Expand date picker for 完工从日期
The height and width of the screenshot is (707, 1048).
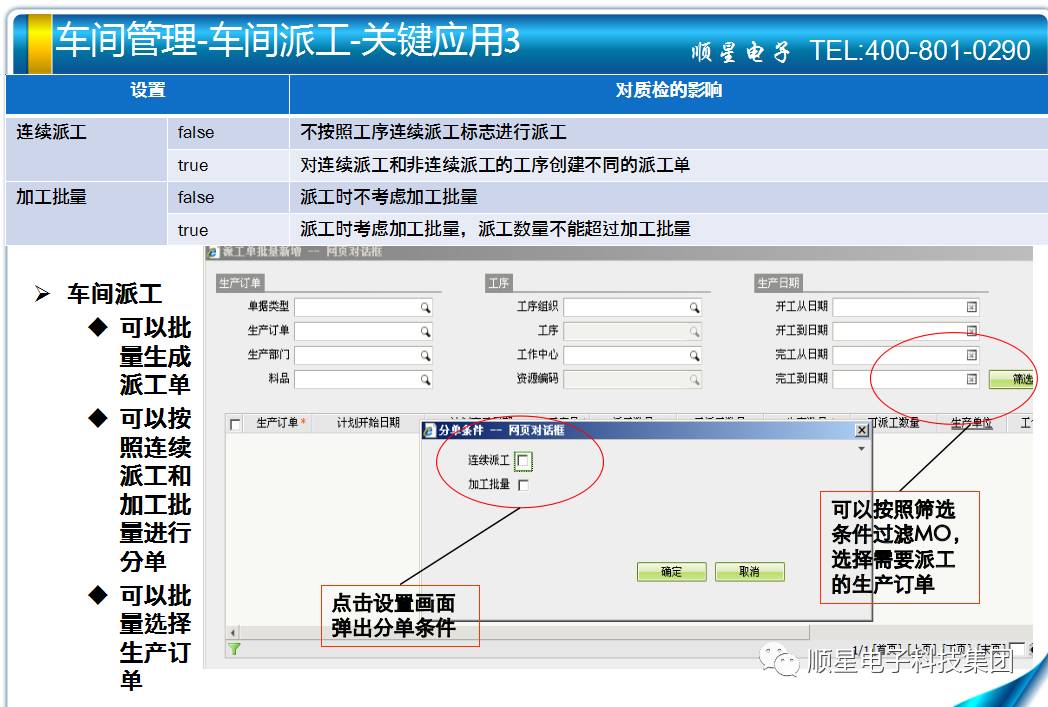point(971,355)
